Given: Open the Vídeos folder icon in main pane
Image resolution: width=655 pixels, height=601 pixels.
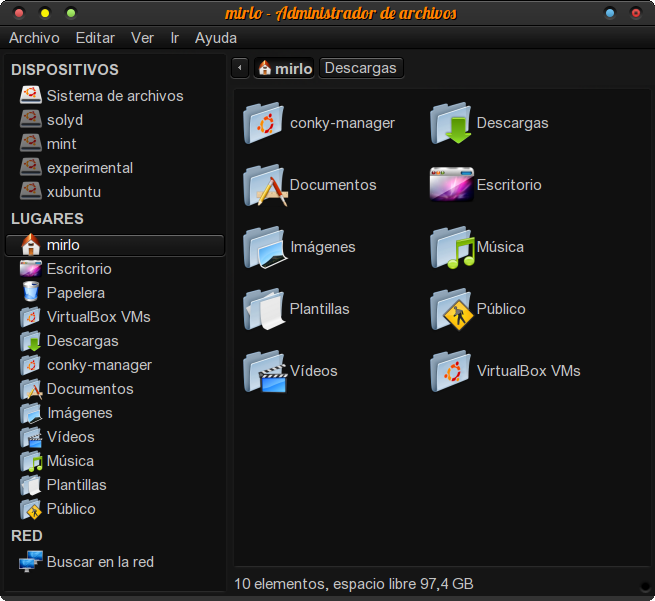Looking at the screenshot, I should [x=265, y=371].
